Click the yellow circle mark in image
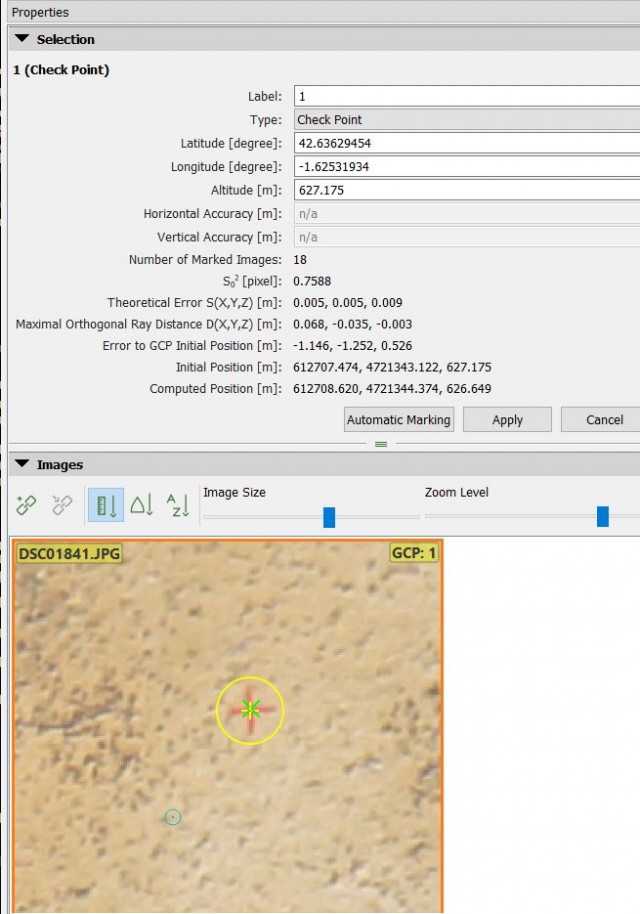 (250, 710)
